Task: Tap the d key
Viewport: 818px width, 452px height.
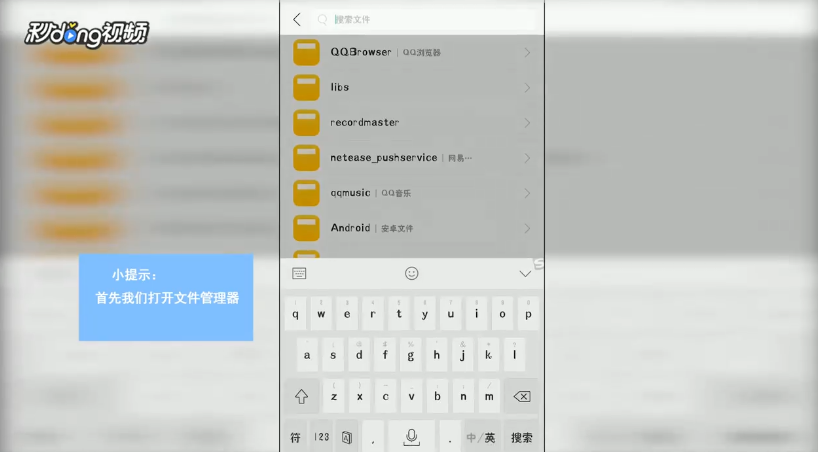Action: [359, 355]
